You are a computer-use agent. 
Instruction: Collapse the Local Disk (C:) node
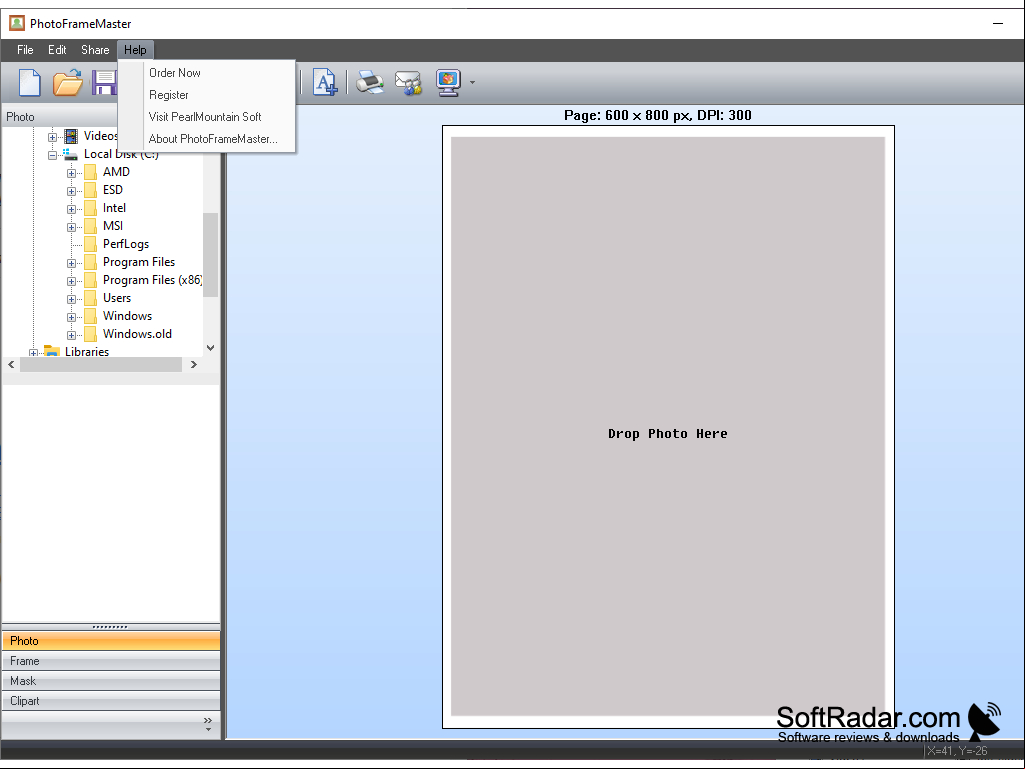coord(52,156)
